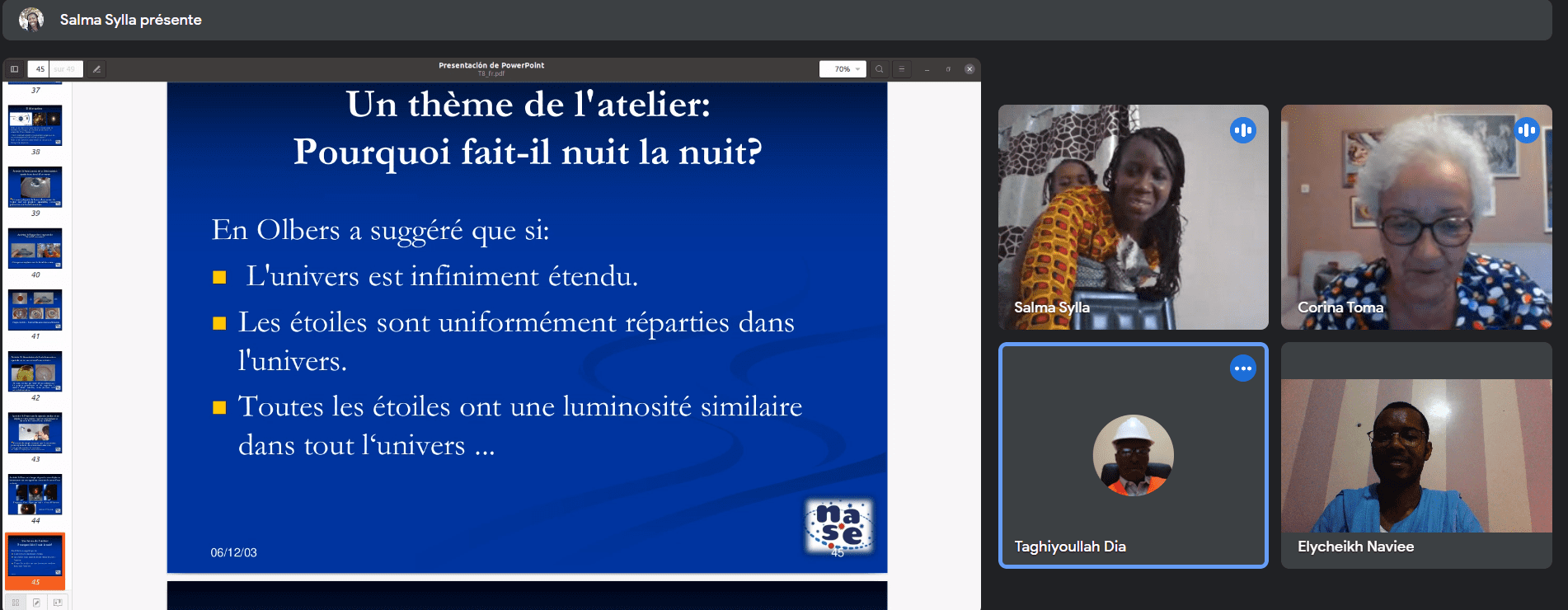This screenshot has width=1568, height=610.
Task: Select slide thumbnail 40 in sidebar
Action: tap(35, 248)
